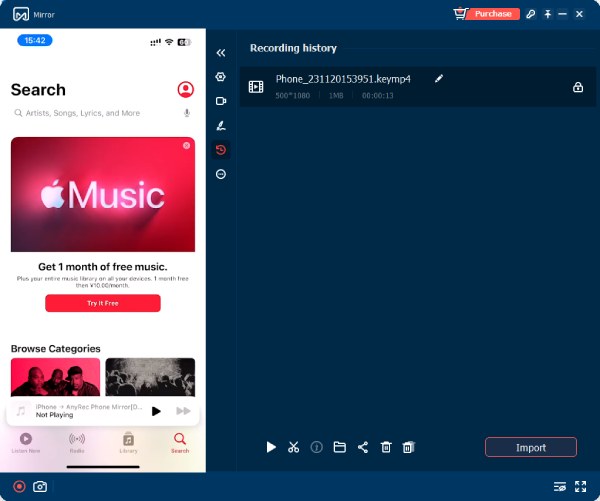Click the Try It Free button
600x501 pixels.
click(103, 303)
